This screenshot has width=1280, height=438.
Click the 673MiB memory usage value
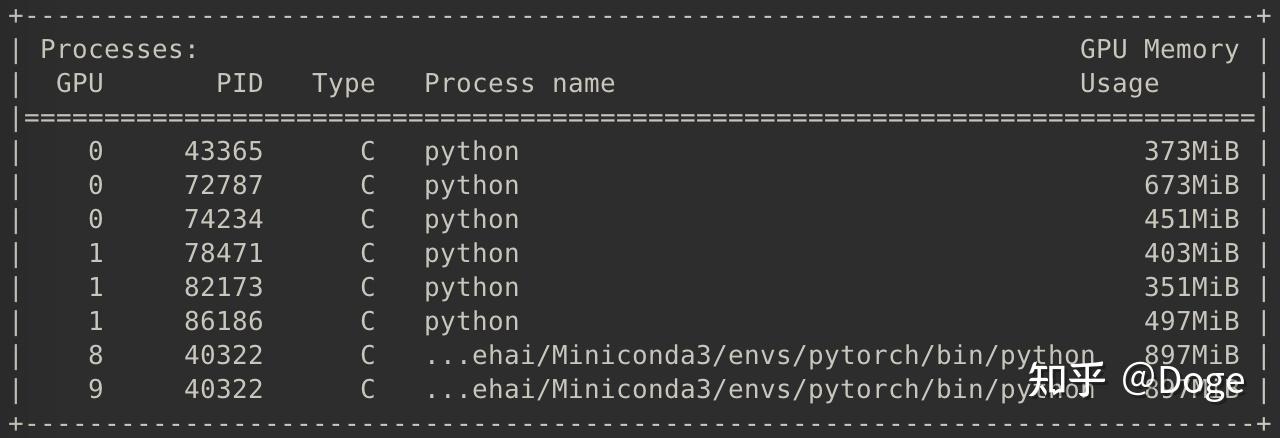pos(1191,185)
